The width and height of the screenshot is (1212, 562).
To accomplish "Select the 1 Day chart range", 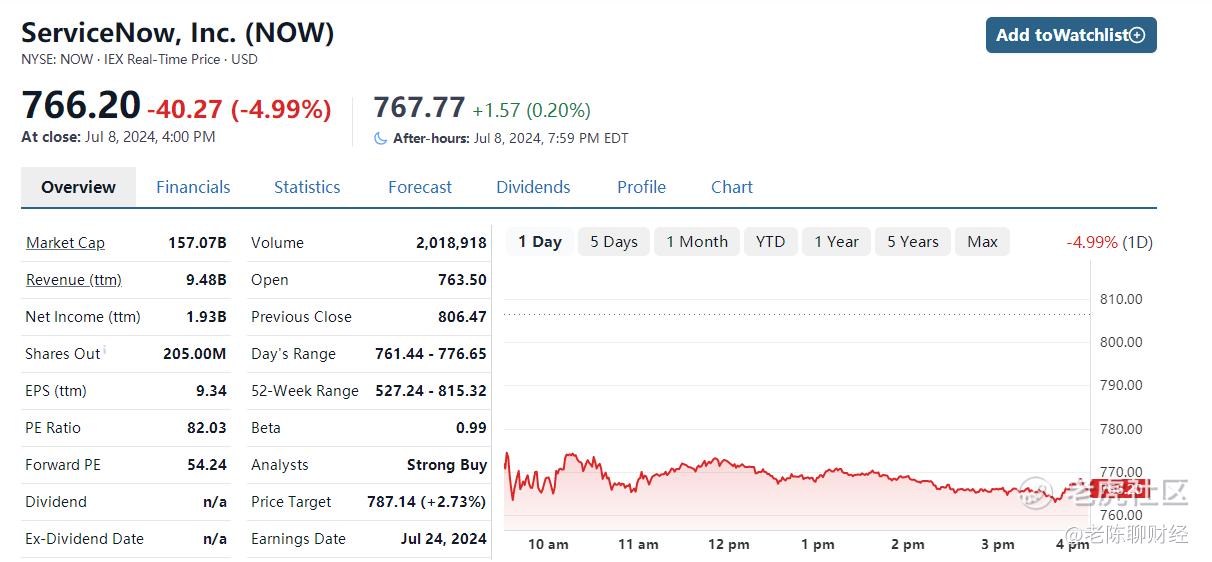I will click(540, 242).
